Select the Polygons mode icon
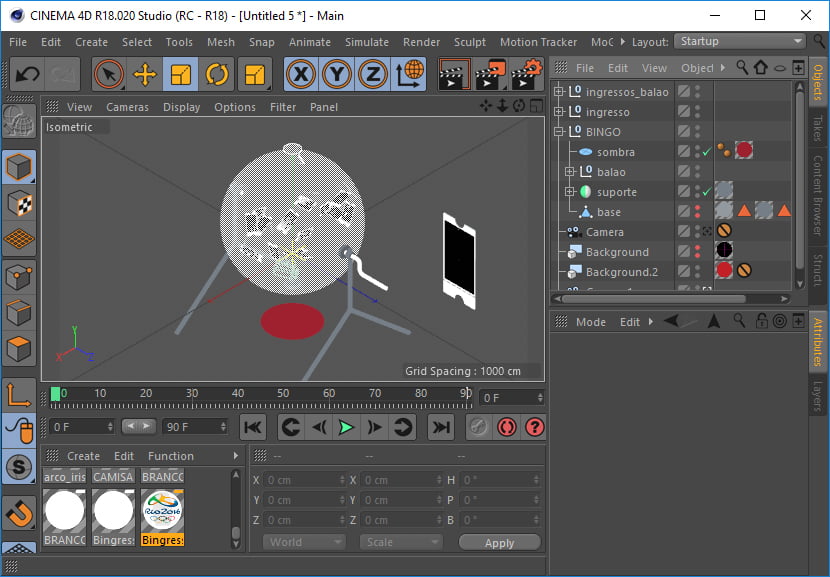 coord(20,350)
